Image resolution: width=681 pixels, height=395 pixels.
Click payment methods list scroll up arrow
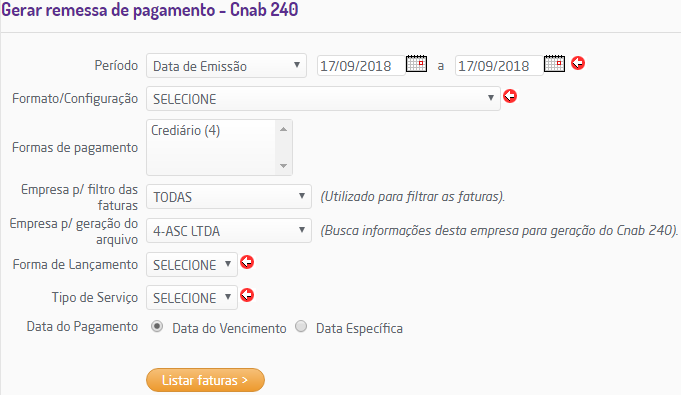(x=284, y=129)
